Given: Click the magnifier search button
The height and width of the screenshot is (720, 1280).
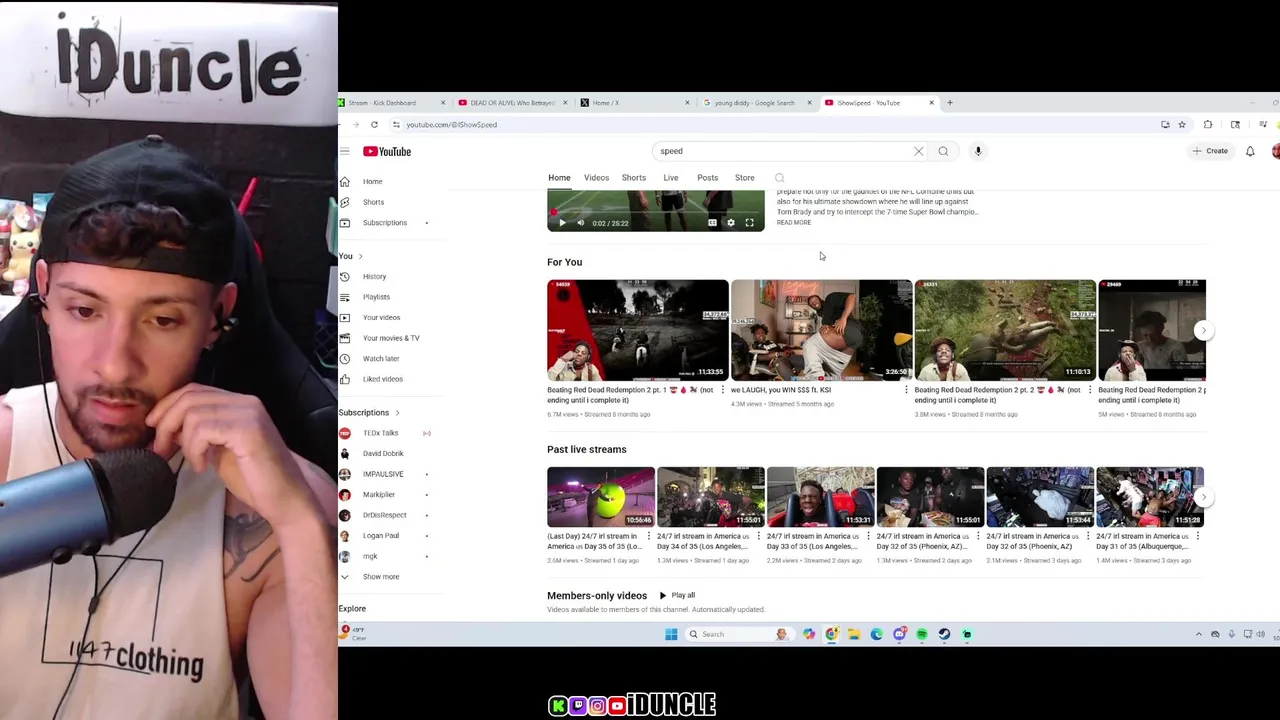Looking at the screenshot, I should [x=943, y=152].
